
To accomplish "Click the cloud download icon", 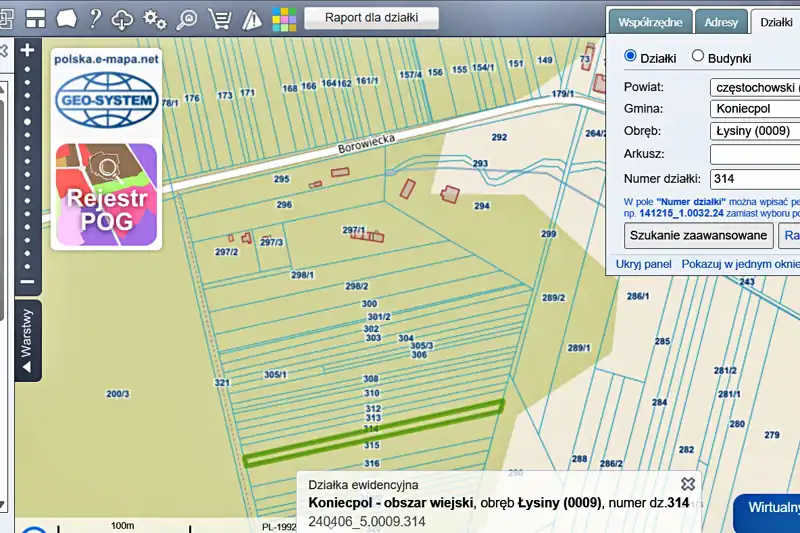I will click(x=123, y=18).
